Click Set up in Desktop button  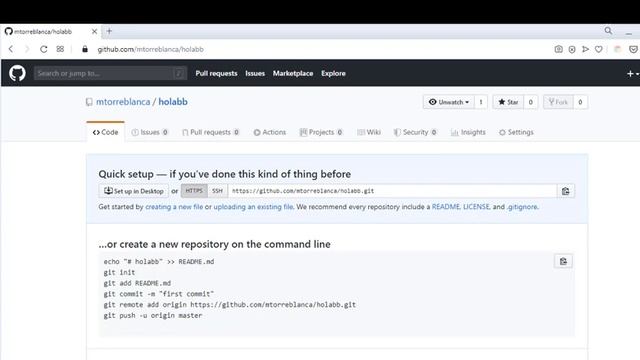click(133, 191)
